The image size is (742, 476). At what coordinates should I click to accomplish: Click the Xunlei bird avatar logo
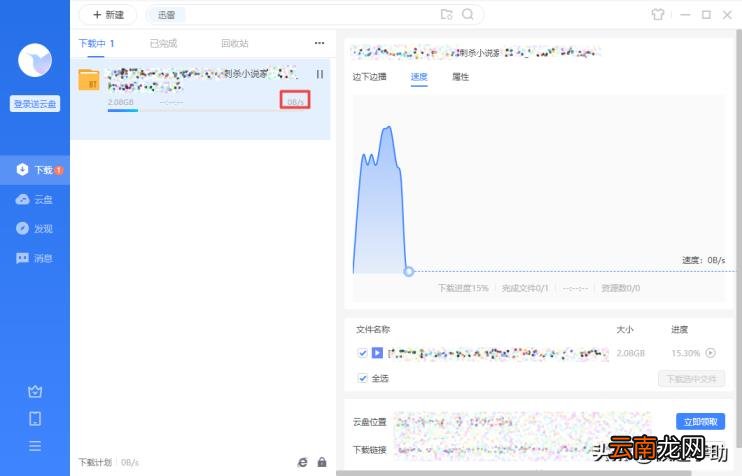pyautogui.click(x=35, y=60)
